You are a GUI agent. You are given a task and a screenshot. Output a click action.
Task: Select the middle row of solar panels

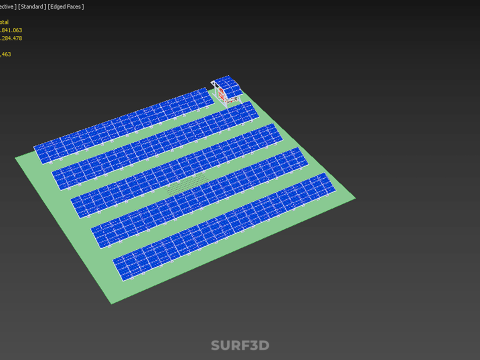click(x=177, y=171)
